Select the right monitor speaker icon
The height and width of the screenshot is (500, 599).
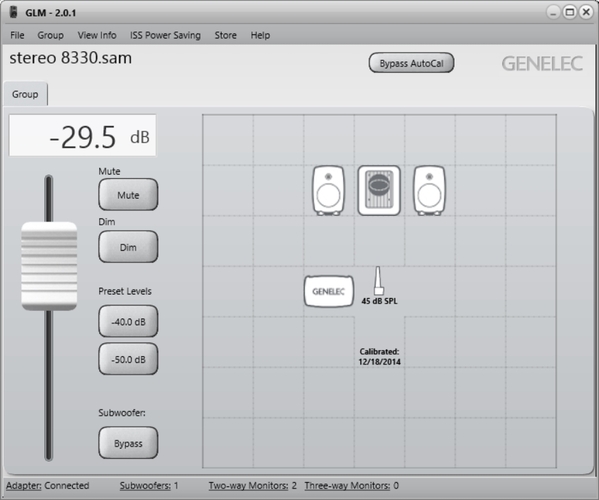(429, 191)
